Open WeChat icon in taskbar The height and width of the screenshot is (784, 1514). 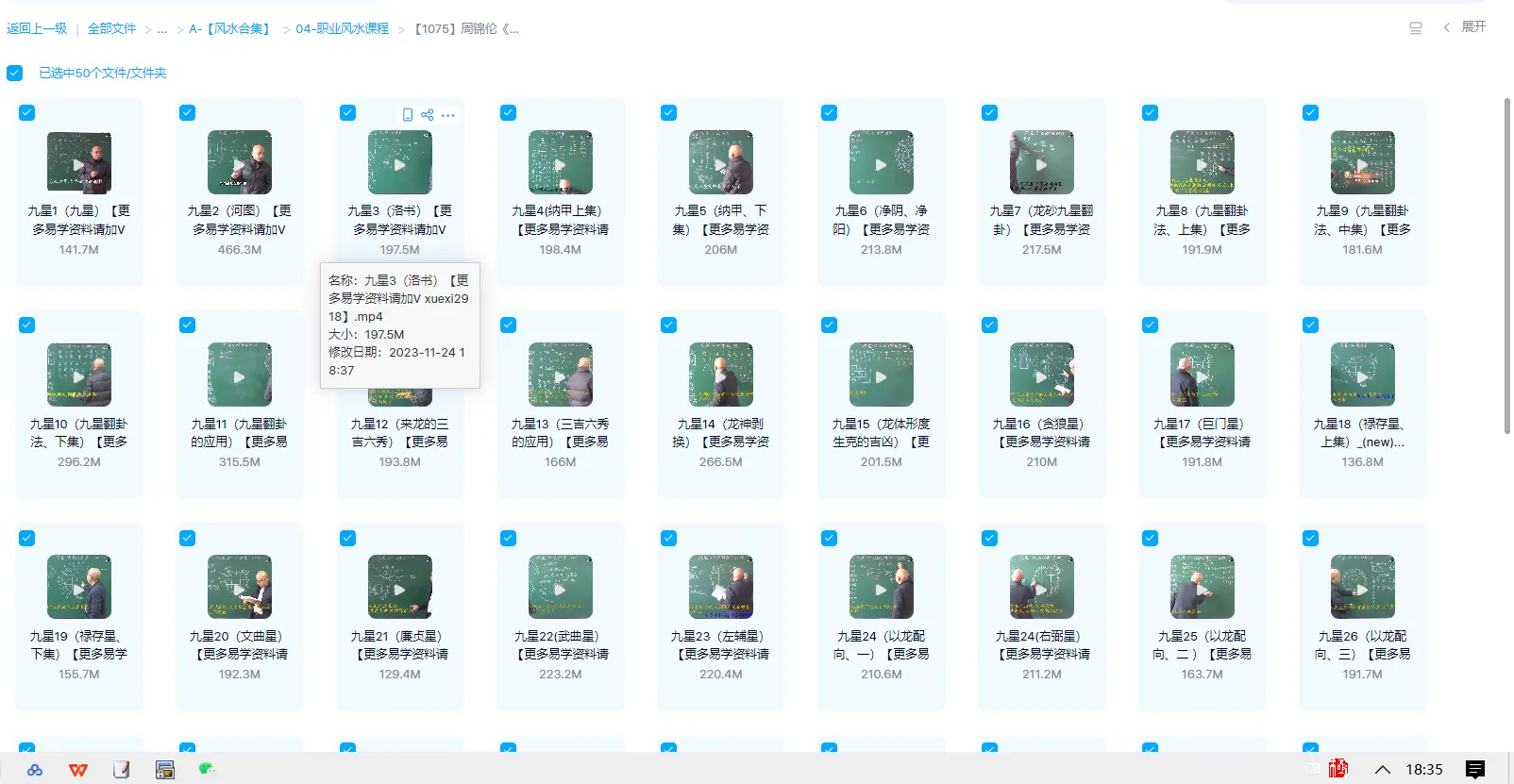click(208, 769)
